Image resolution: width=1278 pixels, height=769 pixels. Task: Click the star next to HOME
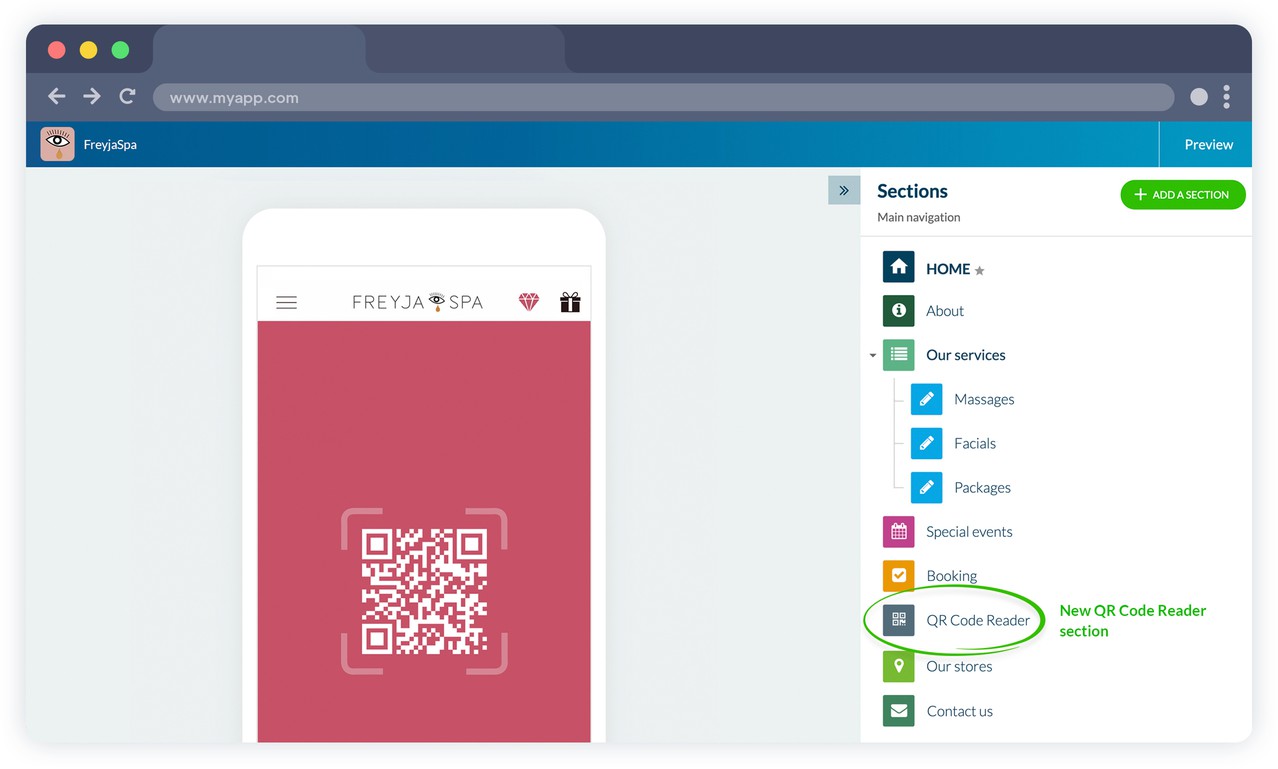click(x=980, y=270)
